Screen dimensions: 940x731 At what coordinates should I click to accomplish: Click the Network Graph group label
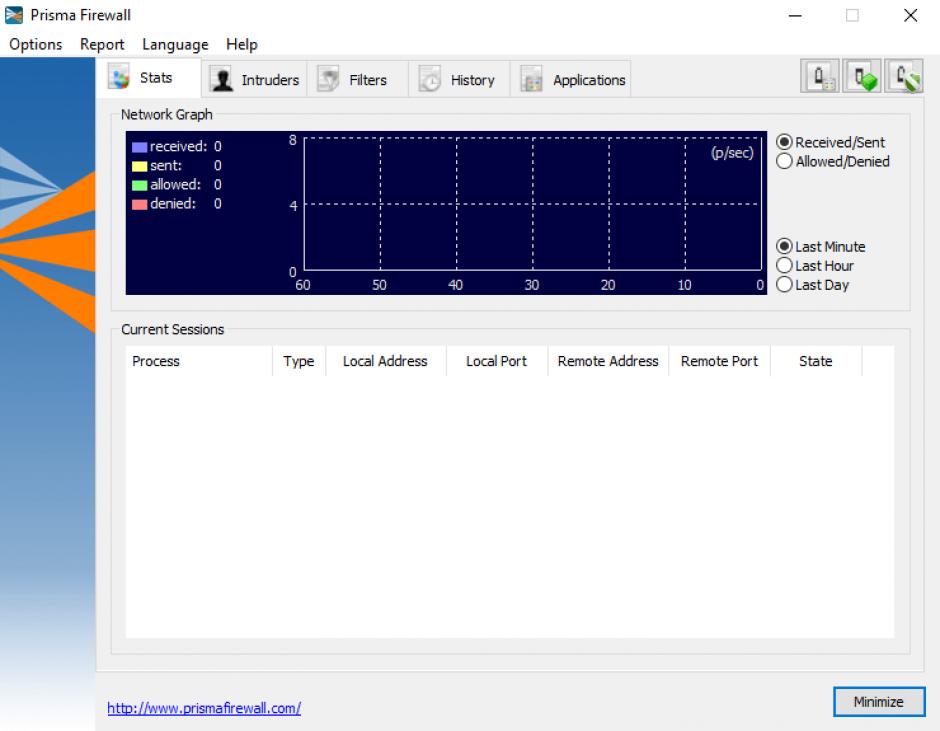[x=167, y=115]
